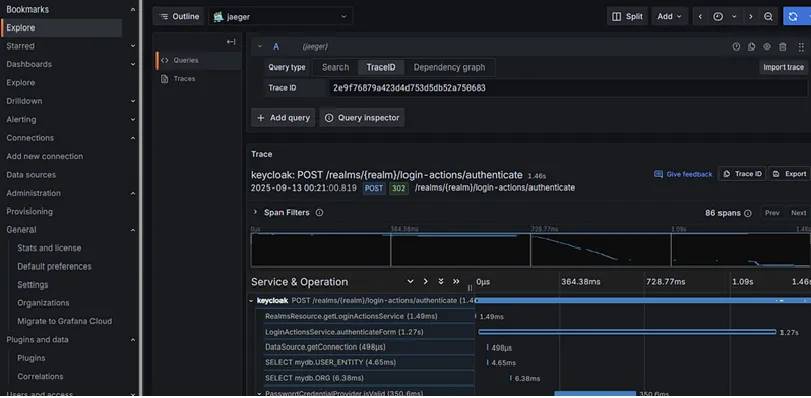The image size is (811, 398).
Task: Shift time range forward with right arrow
Action: (750, 17)
